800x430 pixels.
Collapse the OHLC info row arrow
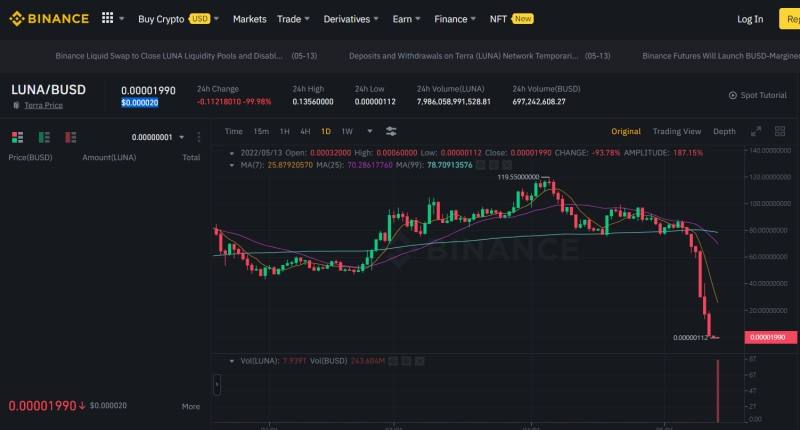coord(232,153)
